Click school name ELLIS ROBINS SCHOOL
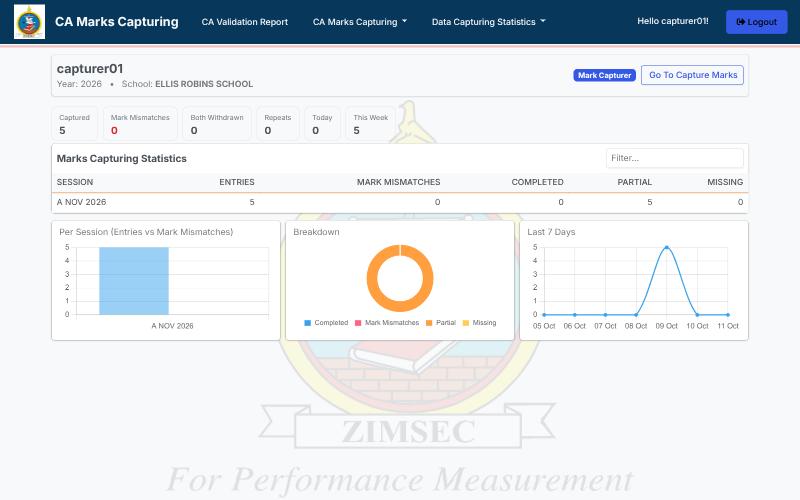The image size is (800, 500). 204,84
